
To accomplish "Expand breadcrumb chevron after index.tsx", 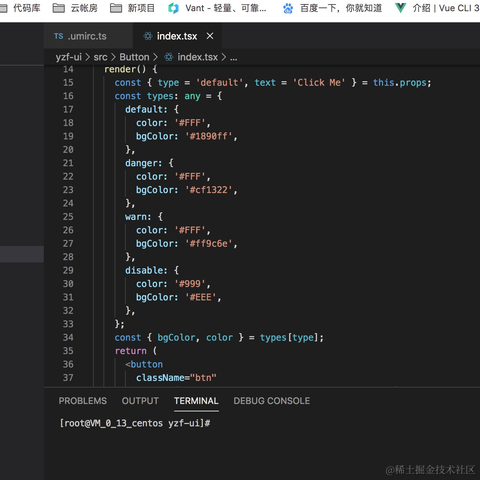I will click(224, 57).
